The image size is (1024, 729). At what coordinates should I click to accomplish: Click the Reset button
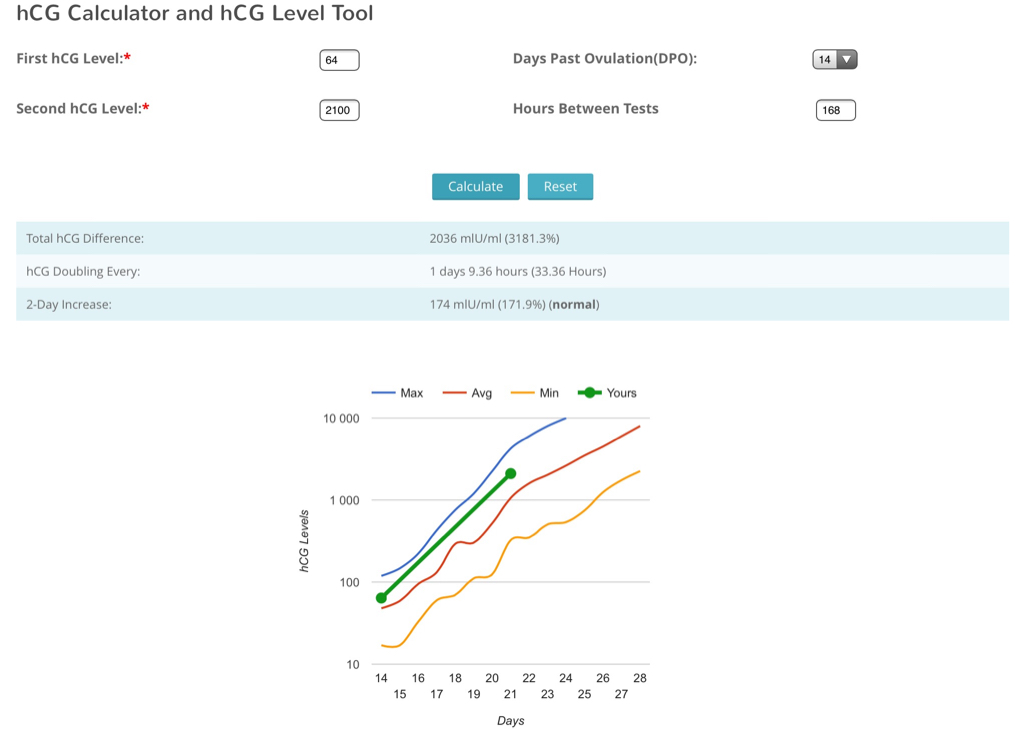(560, 187)
